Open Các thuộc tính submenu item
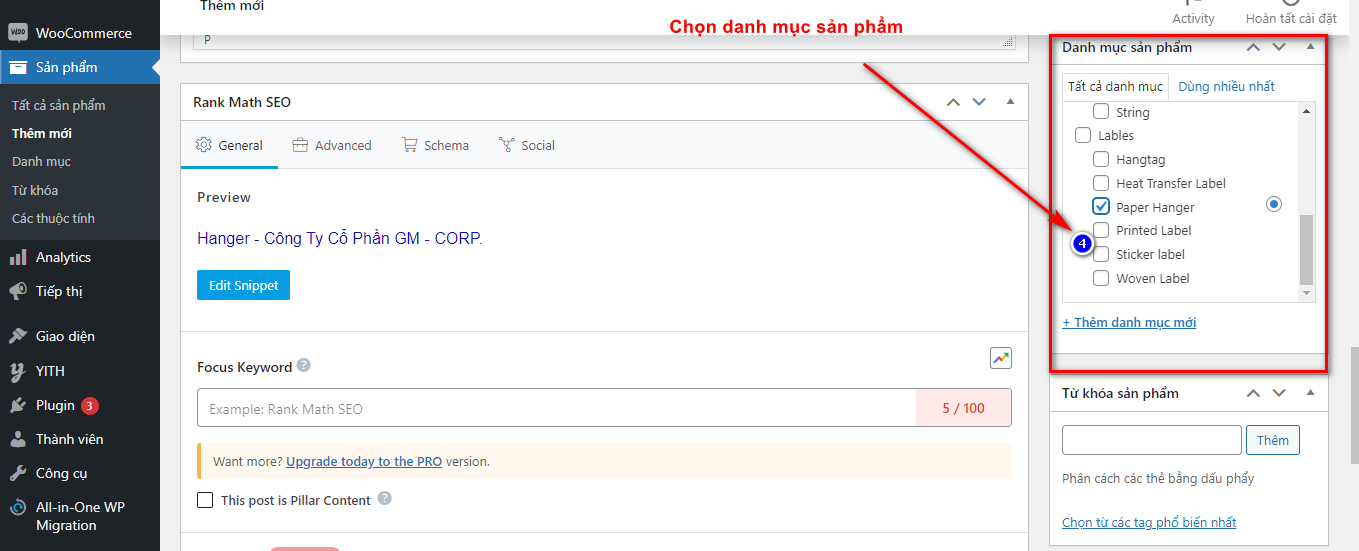Viewport: 1359px width, 551px height. coord(53,218)
